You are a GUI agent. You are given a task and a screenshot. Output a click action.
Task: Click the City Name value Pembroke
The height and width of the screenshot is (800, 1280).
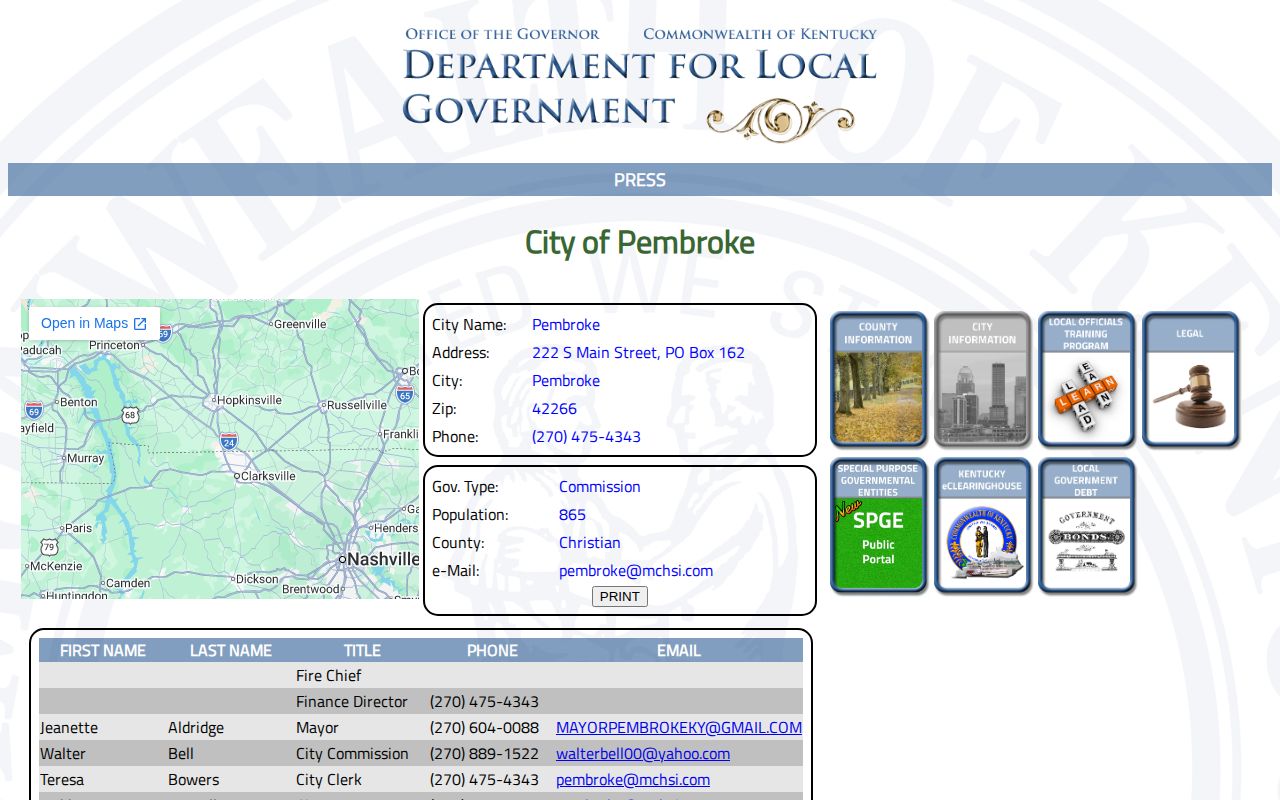[x=566, y=325]
